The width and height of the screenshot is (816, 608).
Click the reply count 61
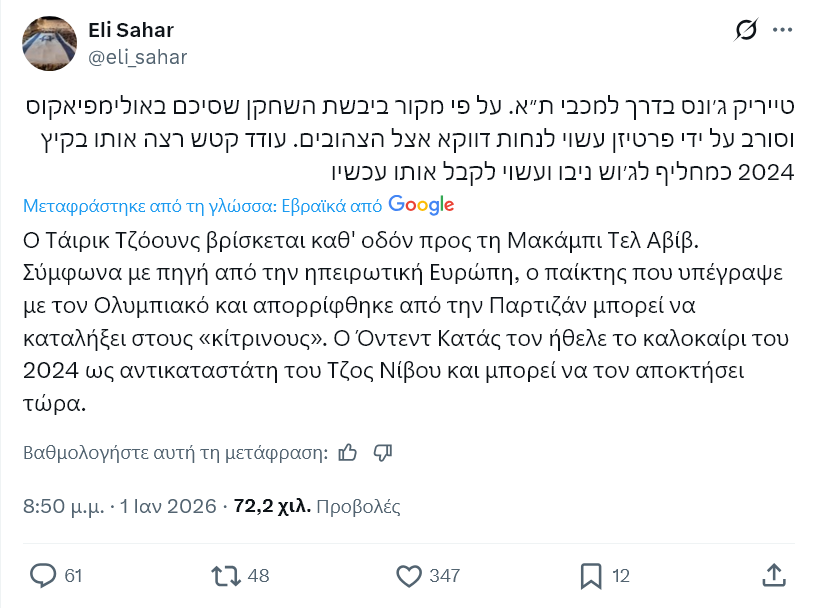(73, 575)
